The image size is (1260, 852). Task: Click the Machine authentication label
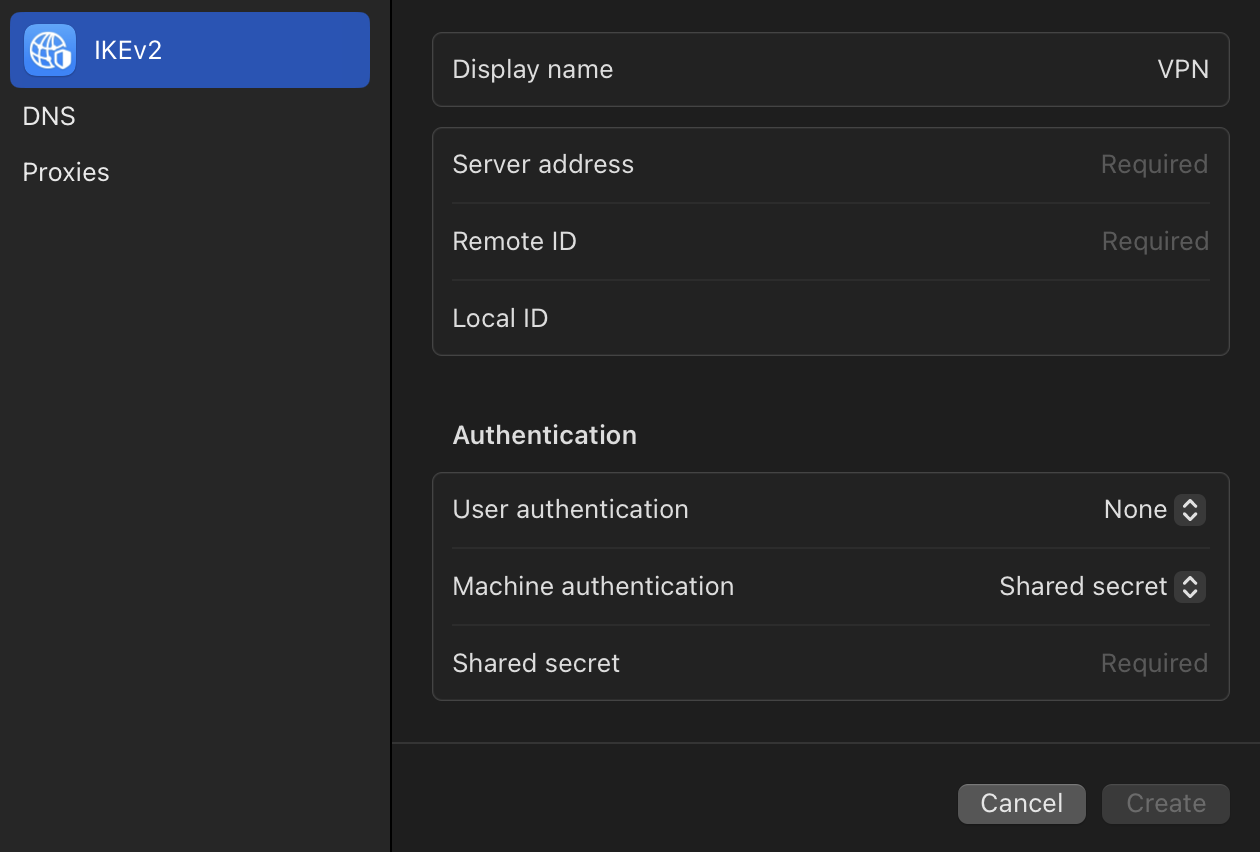(x=593, y=586)
